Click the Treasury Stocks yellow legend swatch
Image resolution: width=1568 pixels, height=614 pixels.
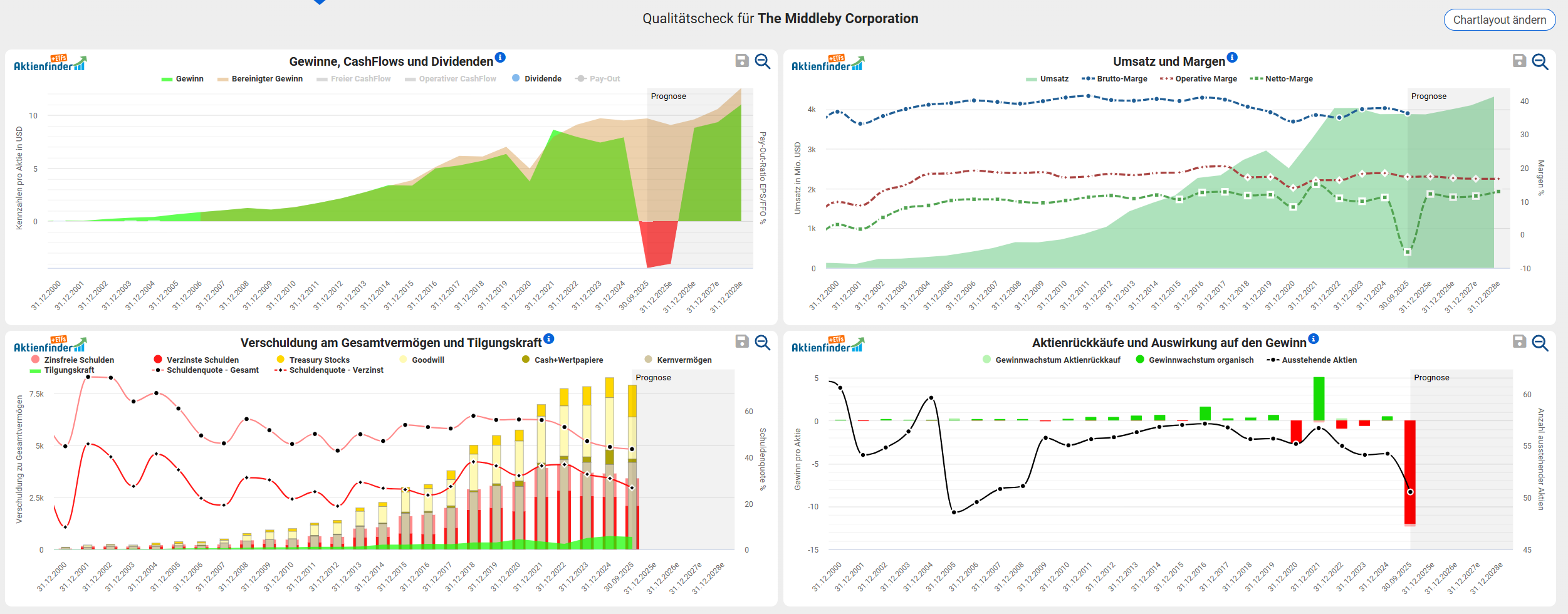tap(280, 360)
